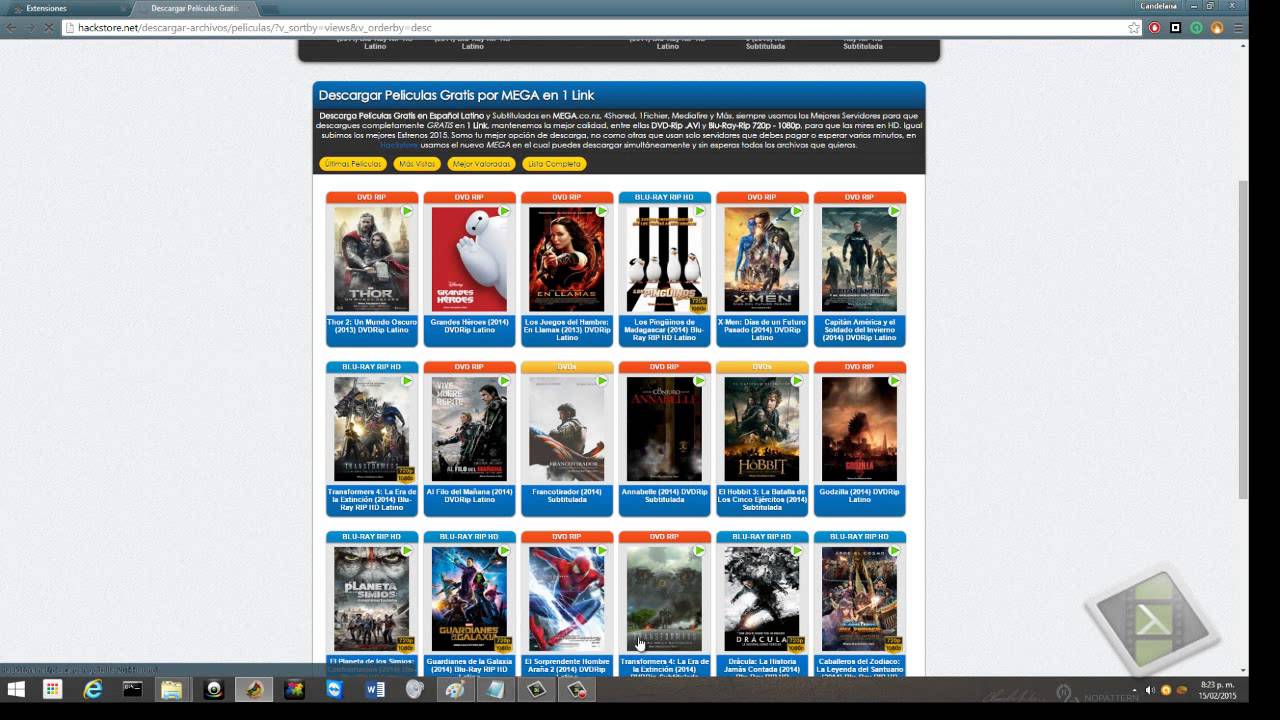Open the Godzilla poster

pyautogui.click(x=859, y=429)
